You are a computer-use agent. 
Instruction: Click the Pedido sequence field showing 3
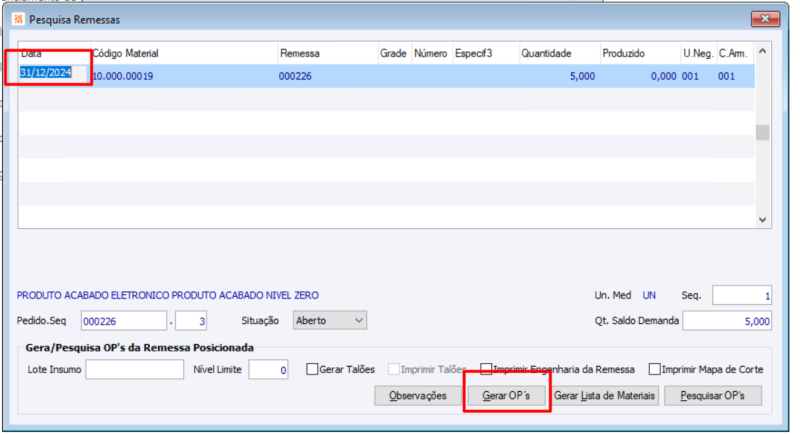click(191, 321)
